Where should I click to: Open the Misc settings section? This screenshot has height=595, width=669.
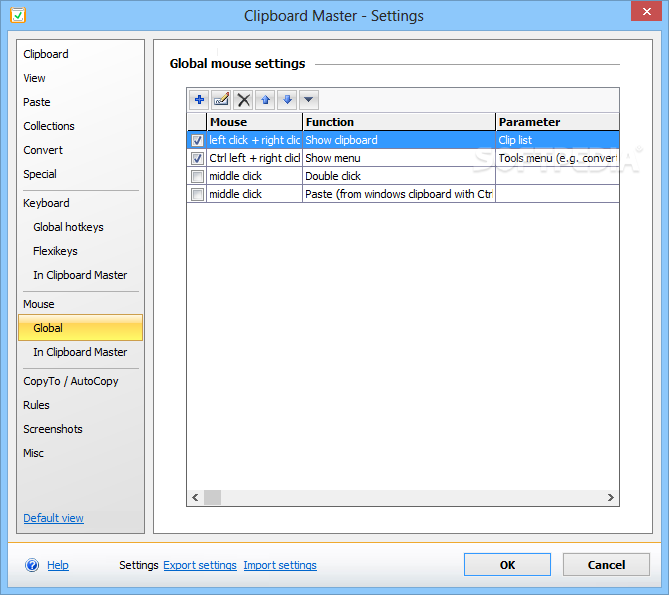tap(33, 453)
